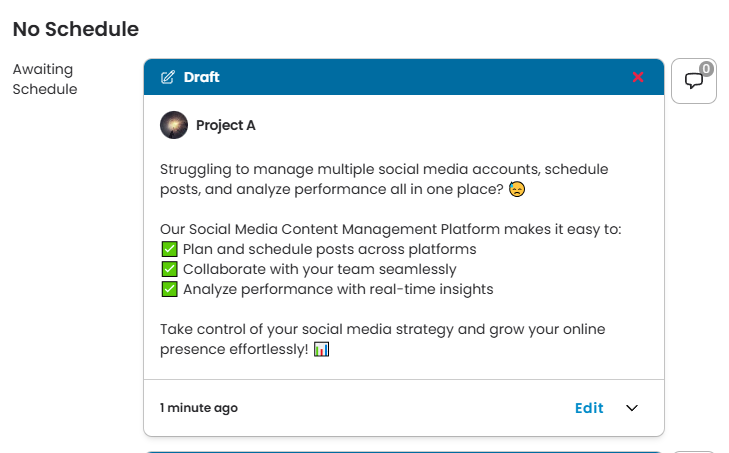
Task: Click the 1 minute ago timestamp
Action: (x=199, y=408)
